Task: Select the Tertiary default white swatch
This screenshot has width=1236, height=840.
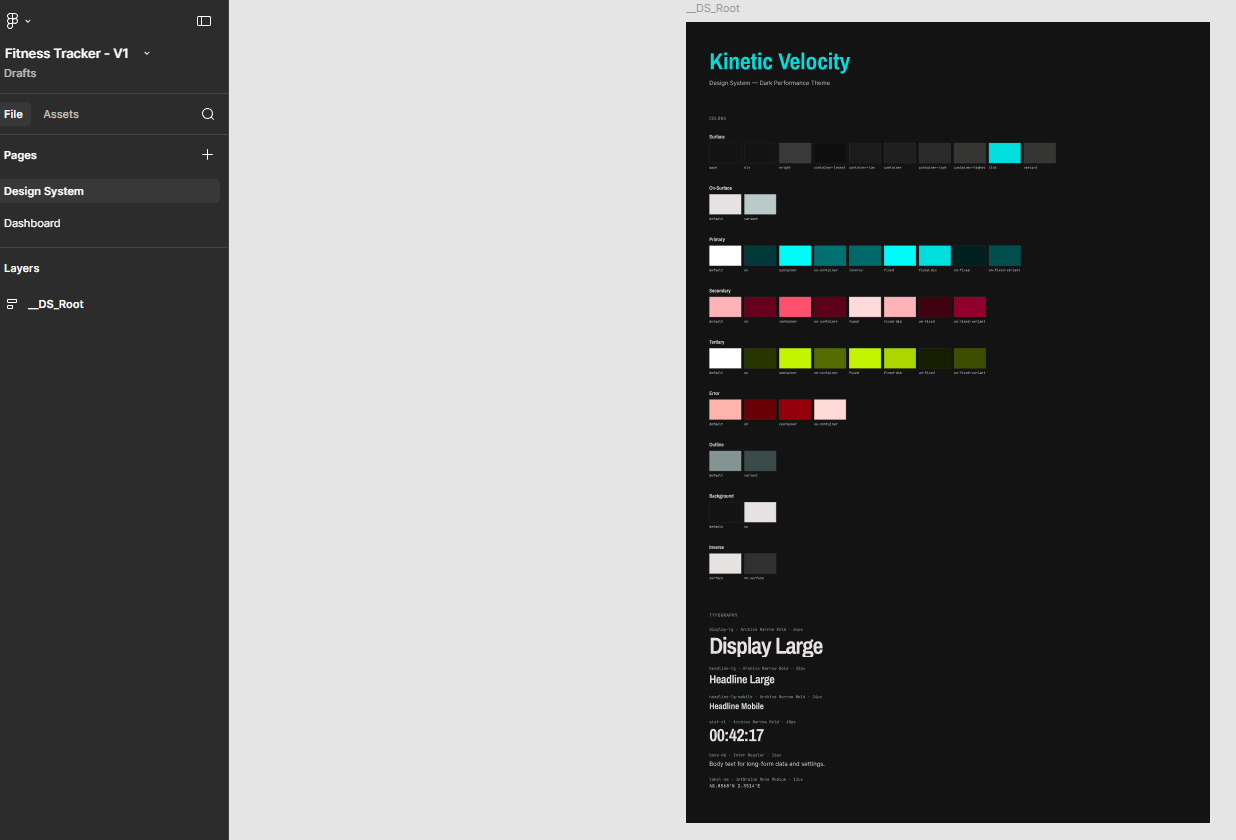Action: click(x=725, y=358)
